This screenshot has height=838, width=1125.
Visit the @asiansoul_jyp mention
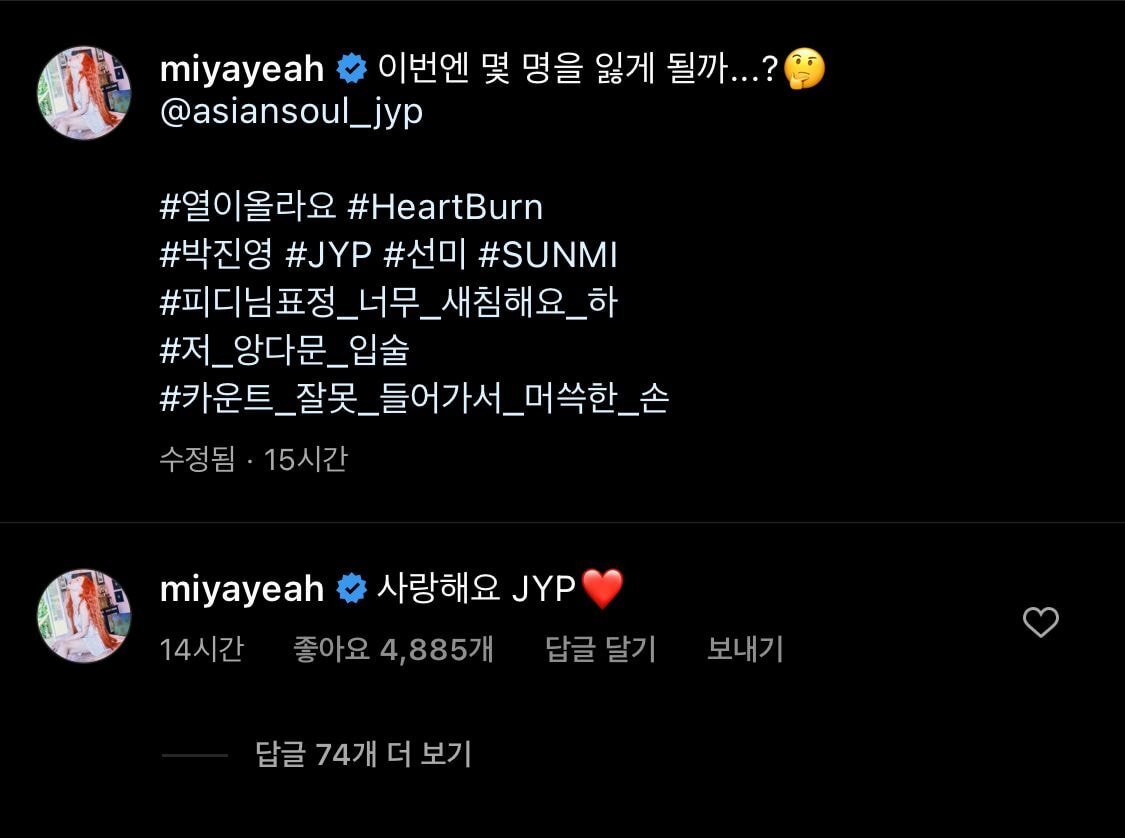291,113
